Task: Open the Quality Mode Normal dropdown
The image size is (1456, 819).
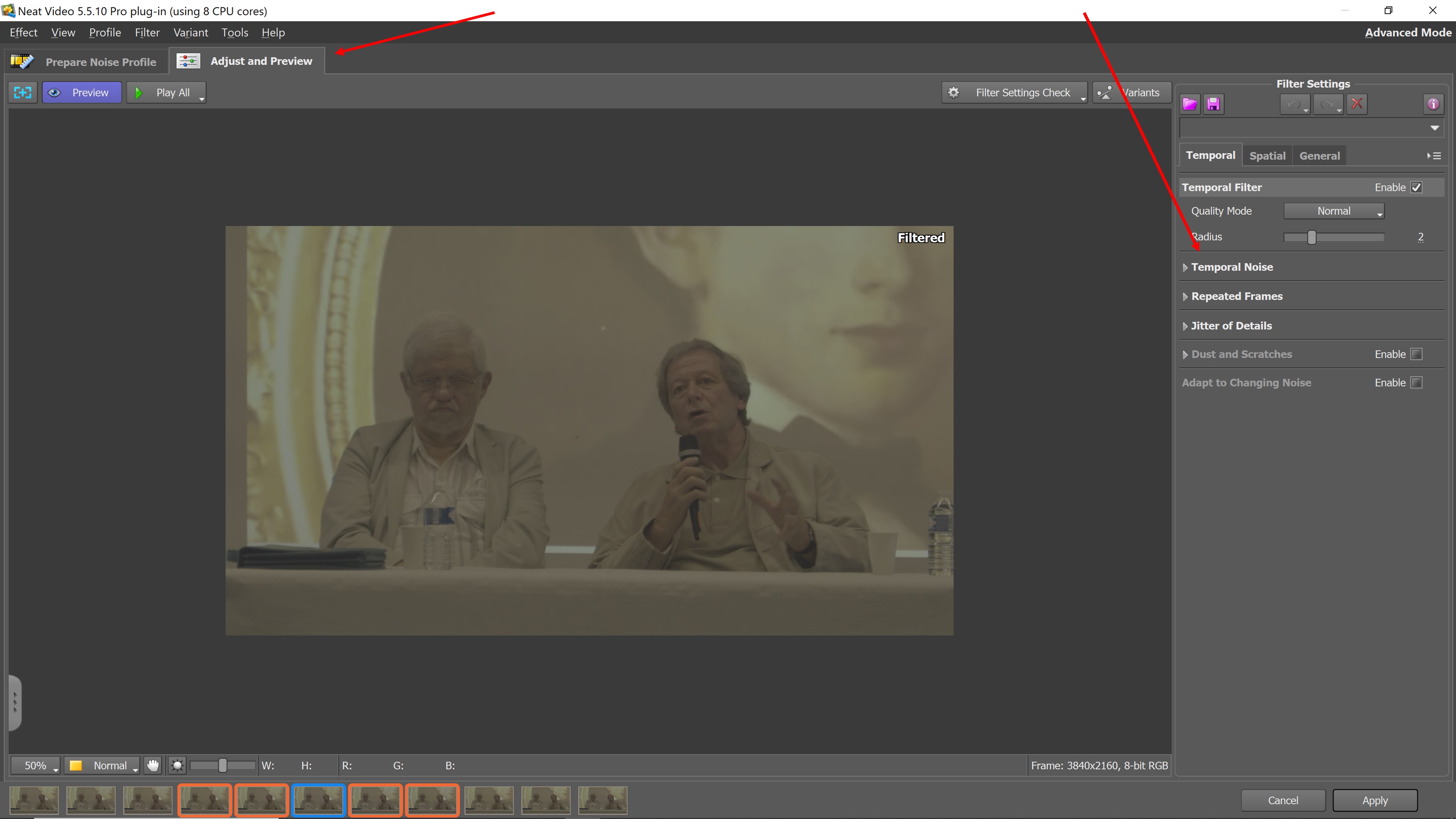Action: [1334, 211]
